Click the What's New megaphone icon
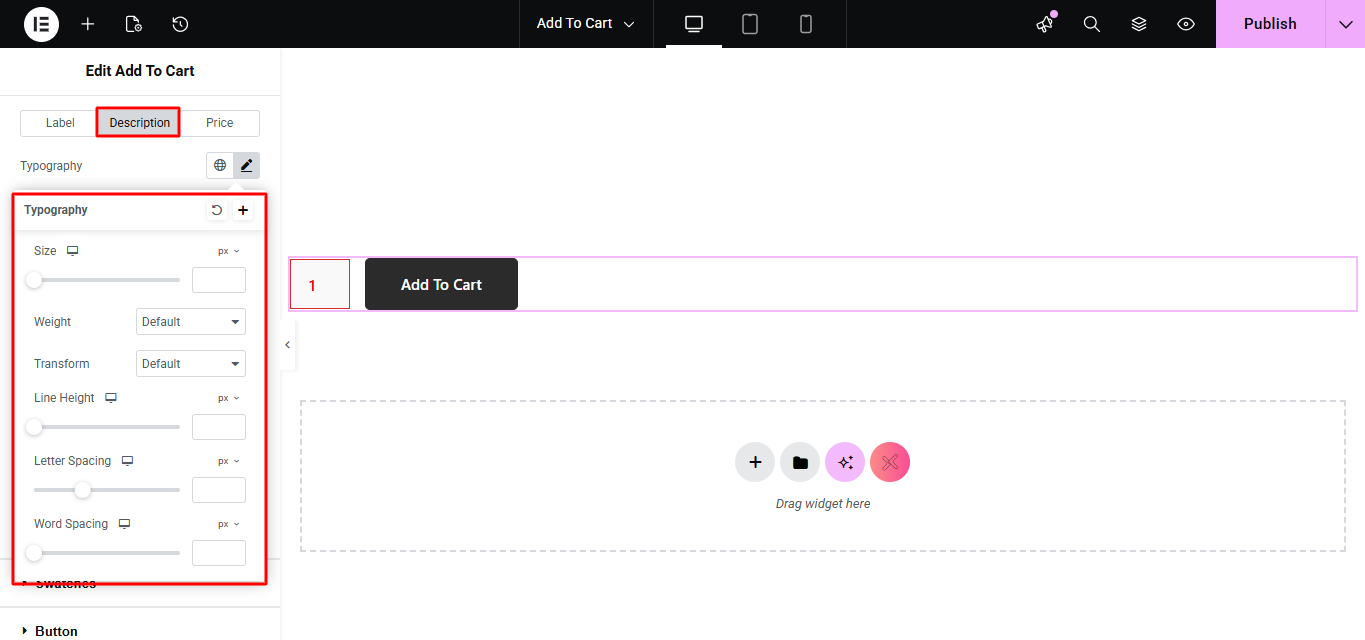The image size is (1365, 640). (1045, 24)
